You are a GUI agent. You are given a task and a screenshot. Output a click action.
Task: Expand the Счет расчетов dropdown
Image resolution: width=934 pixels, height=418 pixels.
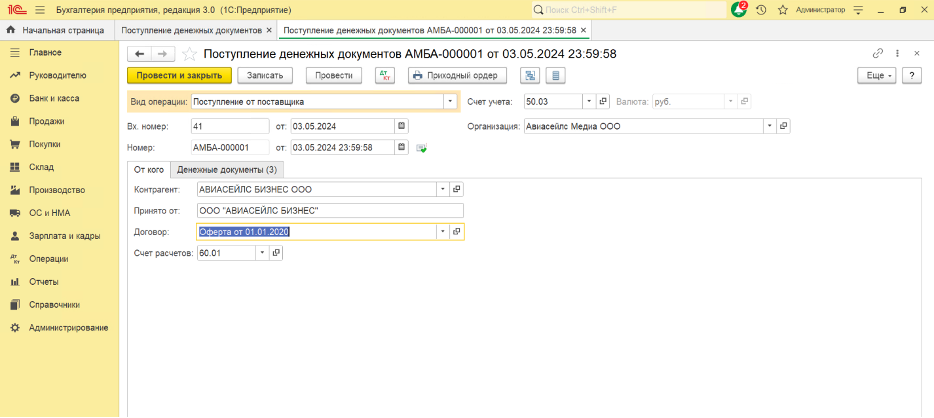(263, 253)
